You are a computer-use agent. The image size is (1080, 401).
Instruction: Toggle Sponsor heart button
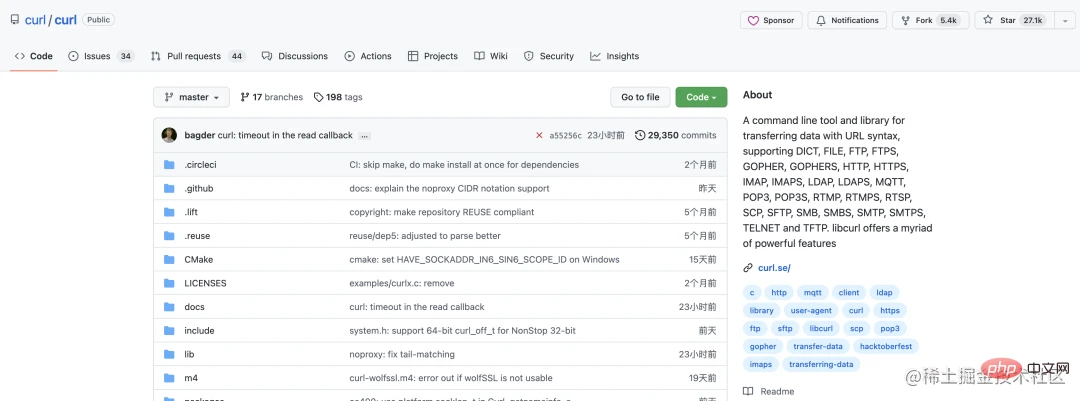coord(770,20)
